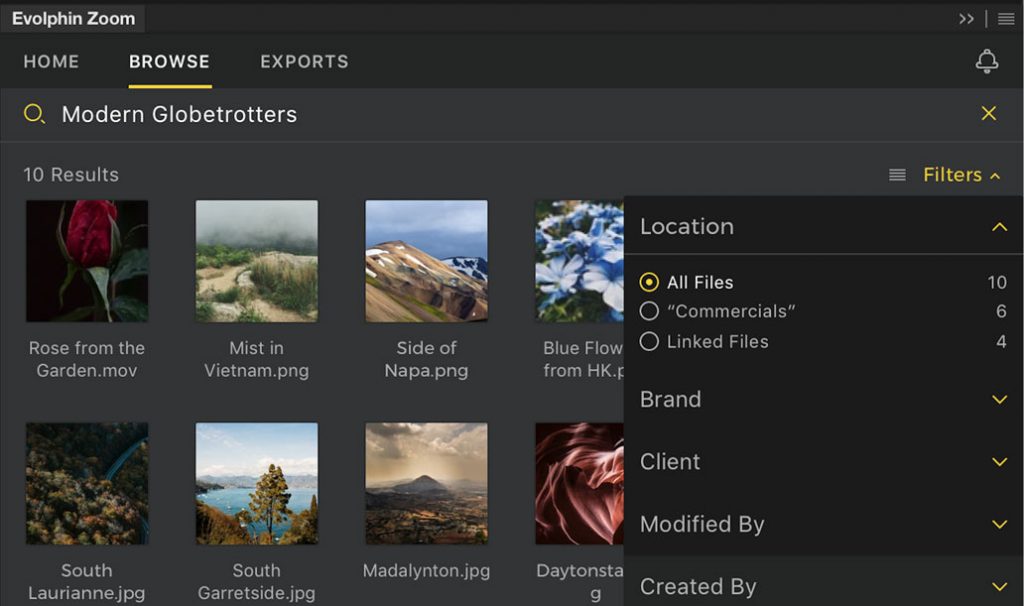Click the search magnifier icon
The width and height of the screenshot is (1024, 606).
(34, 114)
